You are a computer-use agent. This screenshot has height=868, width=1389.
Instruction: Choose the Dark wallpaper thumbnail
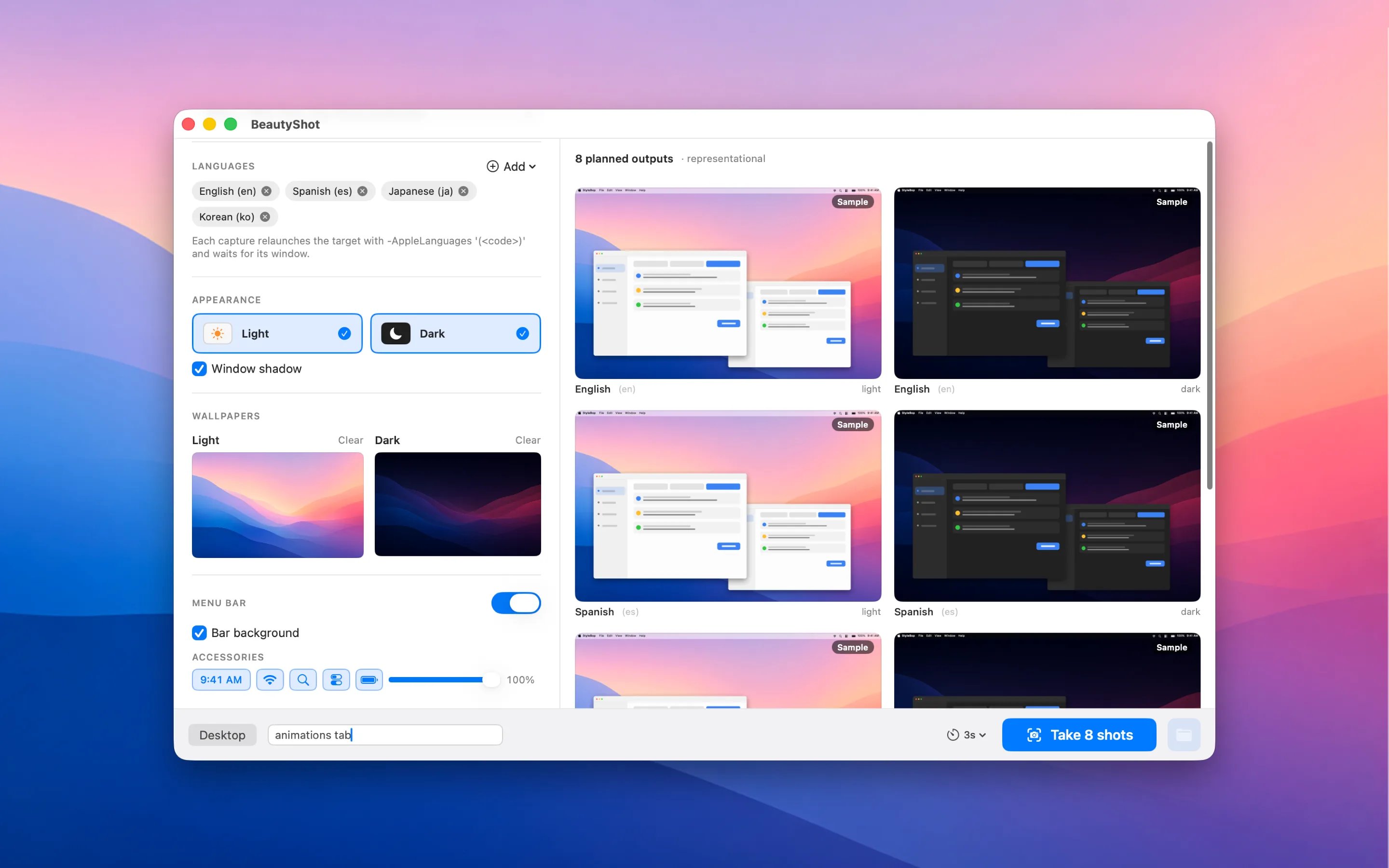pyautogui.click(x=458, y=504)
